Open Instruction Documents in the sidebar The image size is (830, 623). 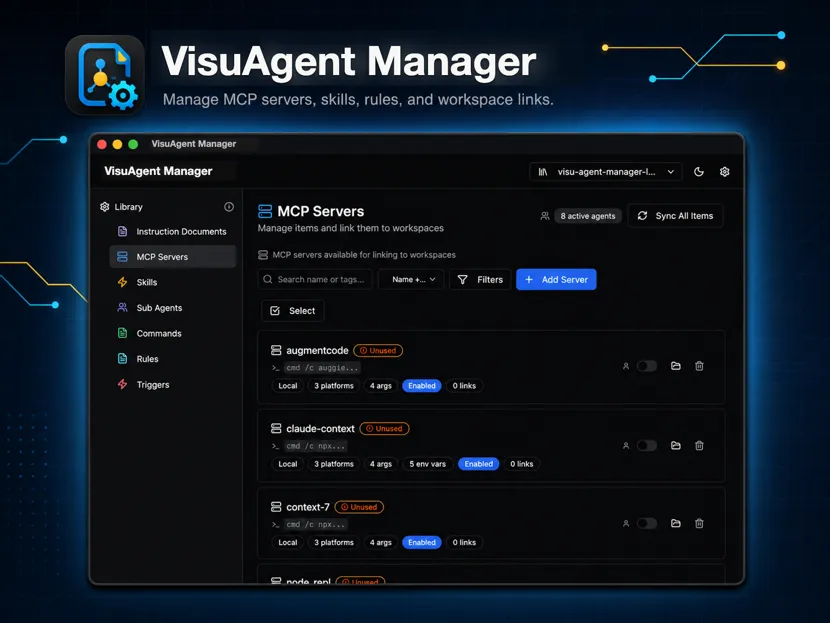173,231
